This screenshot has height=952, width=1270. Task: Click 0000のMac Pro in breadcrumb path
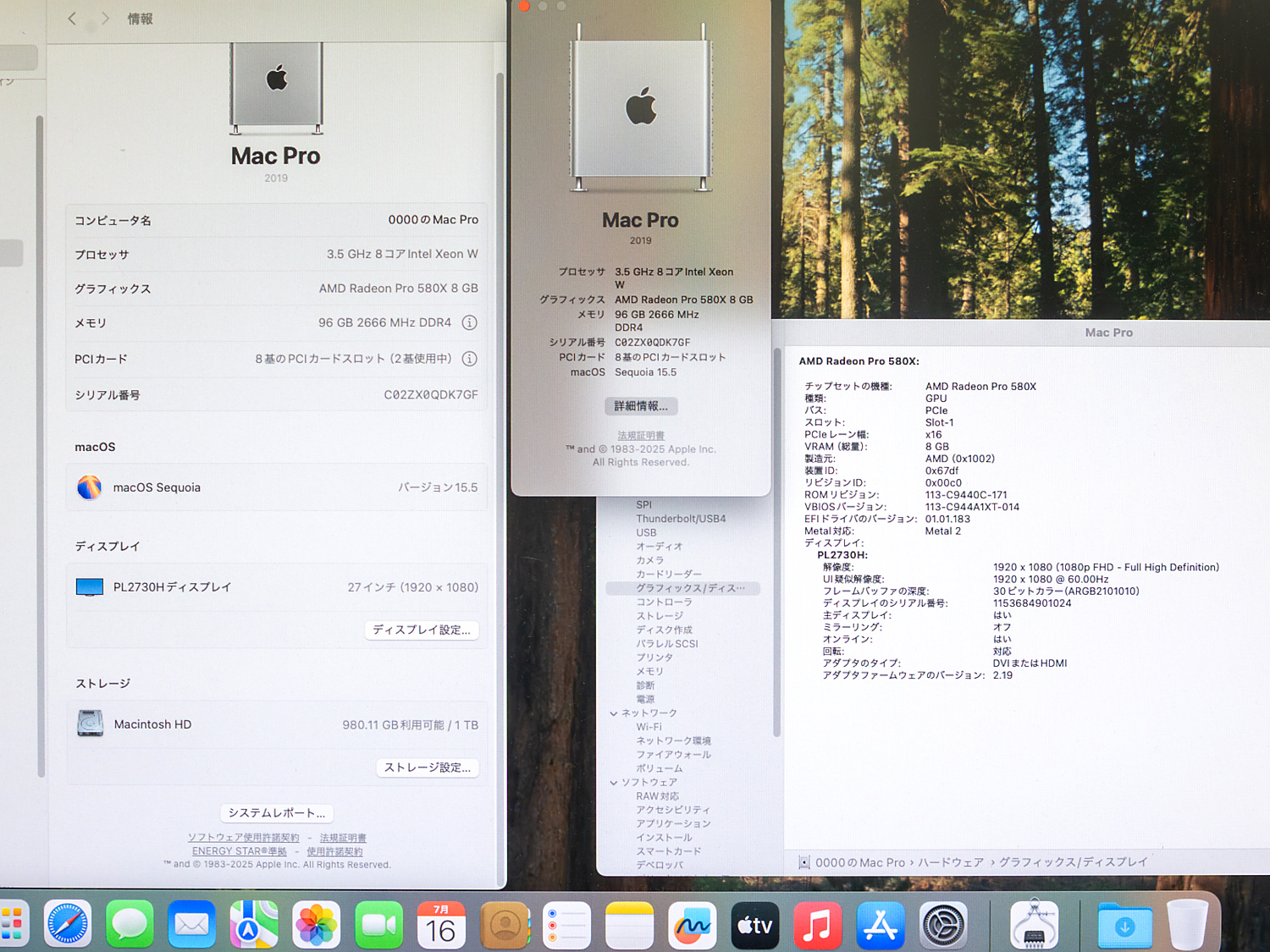860,862
